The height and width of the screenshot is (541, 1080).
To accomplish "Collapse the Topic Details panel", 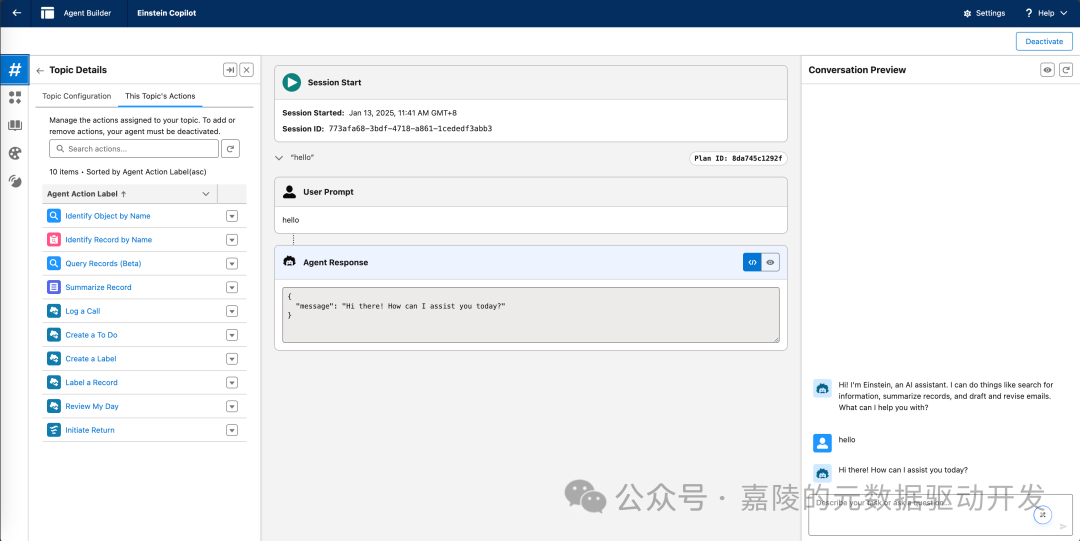I will click(230, 70).
